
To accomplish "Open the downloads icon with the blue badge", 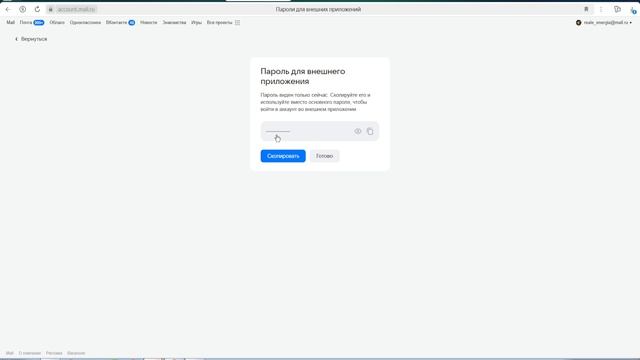I will [633, 10].
